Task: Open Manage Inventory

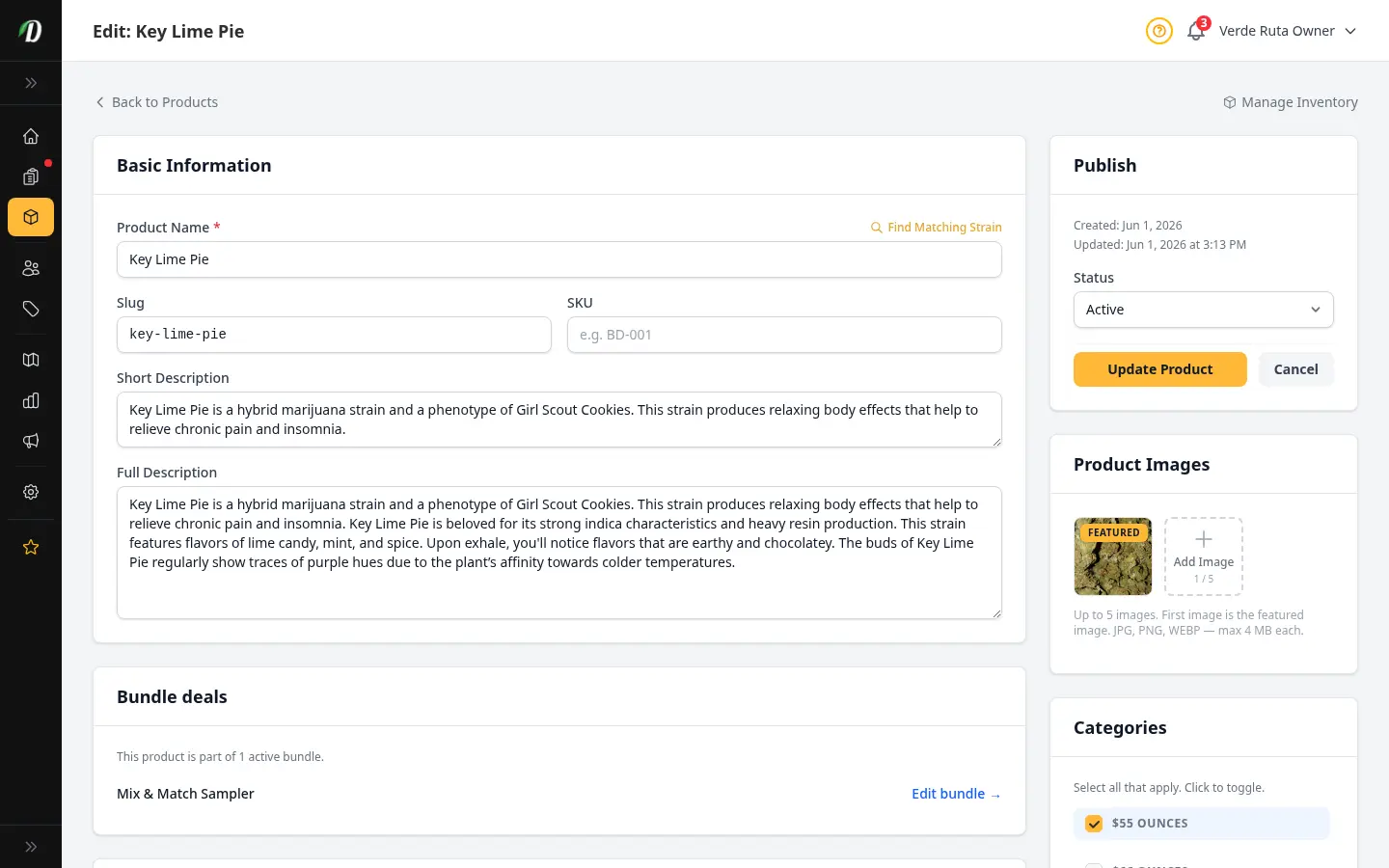Action: (x=1291, y=102)
